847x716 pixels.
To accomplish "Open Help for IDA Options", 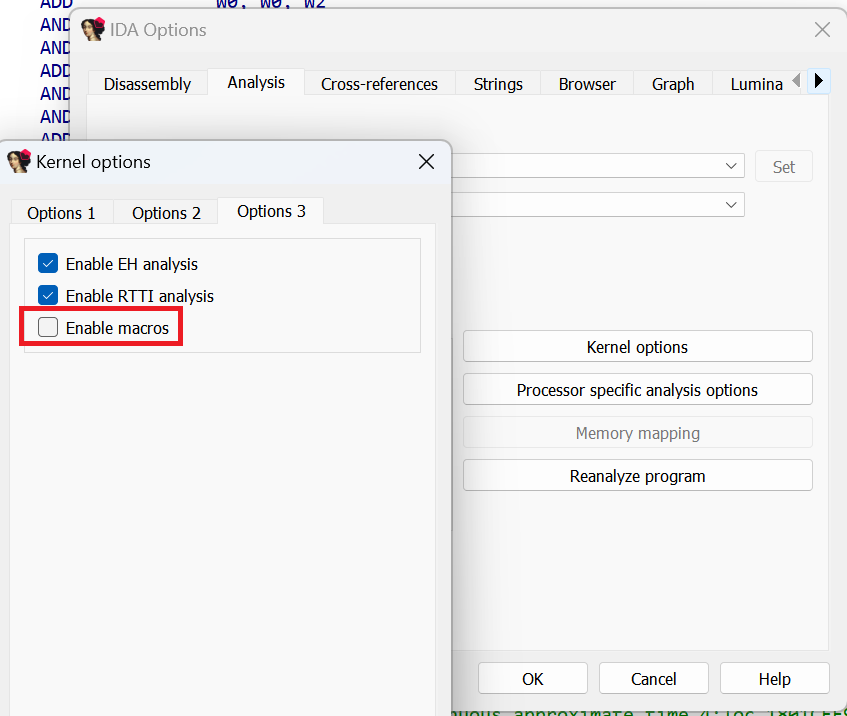I will click(x=775, y=679).
